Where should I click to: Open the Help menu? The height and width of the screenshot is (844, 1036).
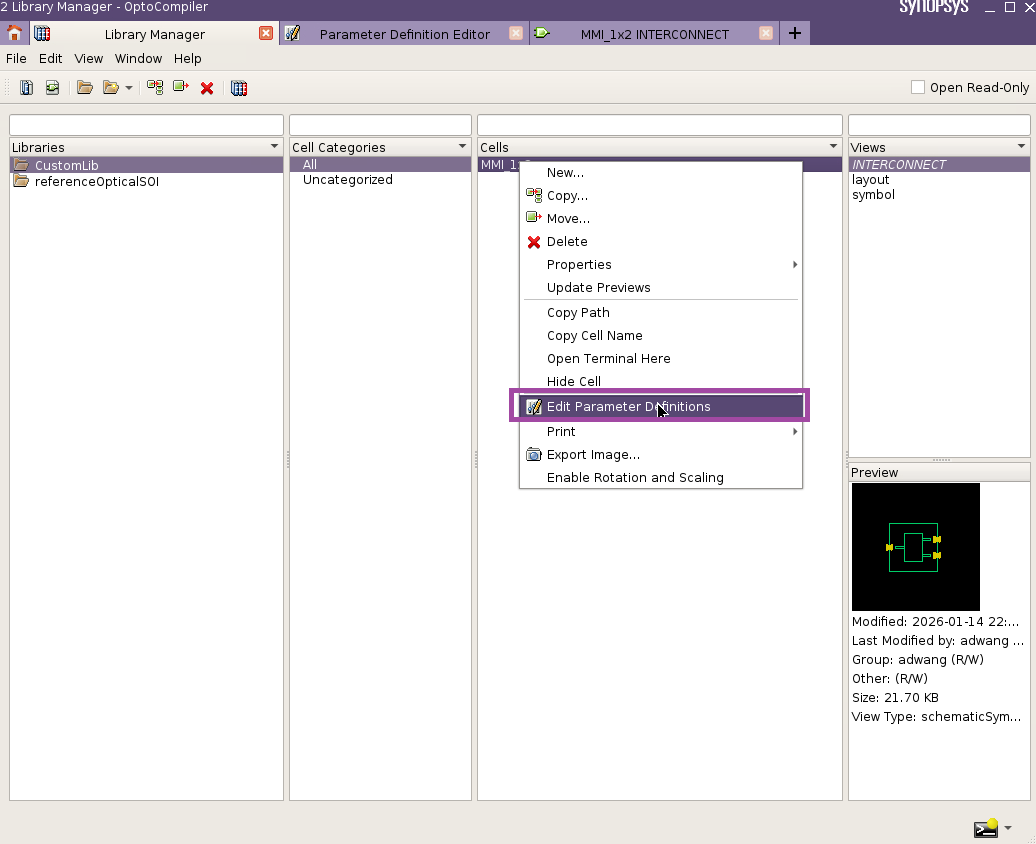coord(188,59)
